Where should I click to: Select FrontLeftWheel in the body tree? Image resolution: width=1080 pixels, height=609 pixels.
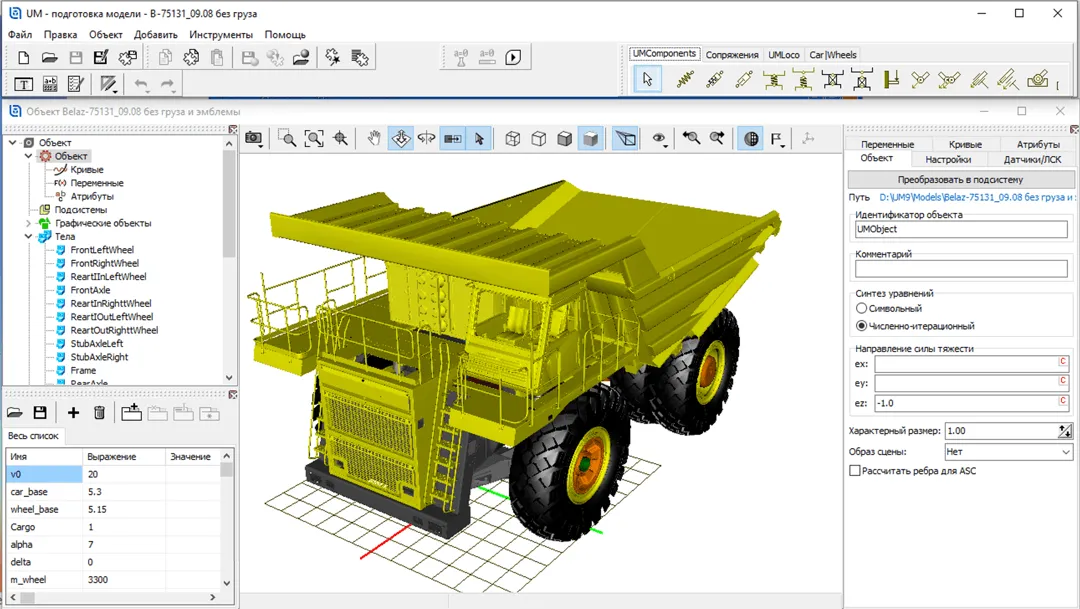(101, 250)
